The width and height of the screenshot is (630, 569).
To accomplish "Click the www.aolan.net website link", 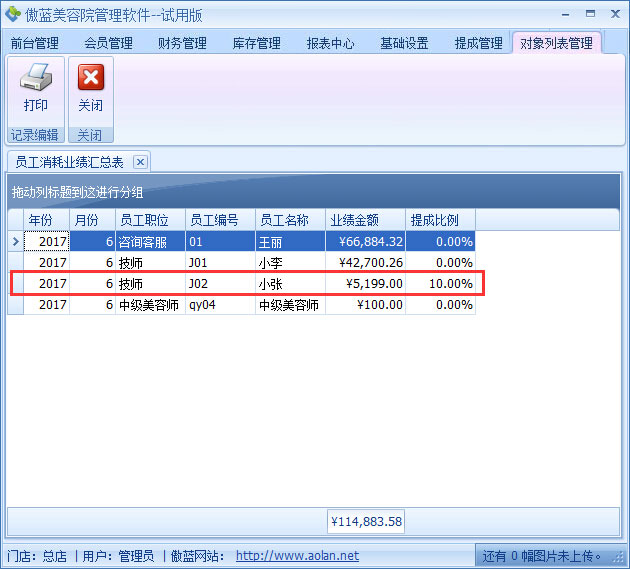I will click(297, 556).
